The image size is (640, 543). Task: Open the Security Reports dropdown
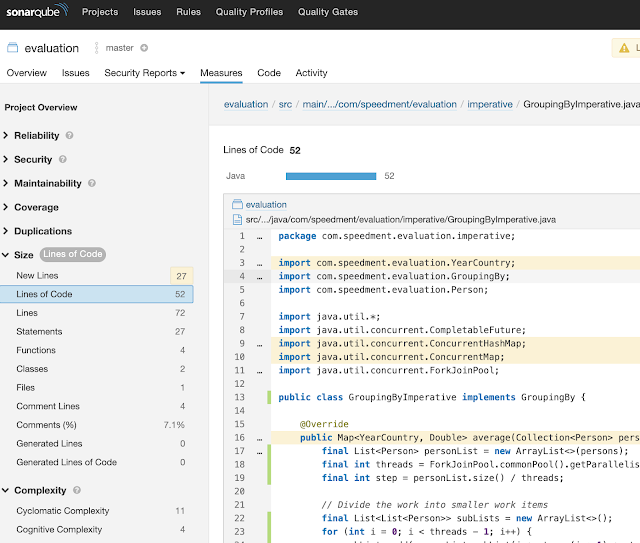tap(145, 73)
